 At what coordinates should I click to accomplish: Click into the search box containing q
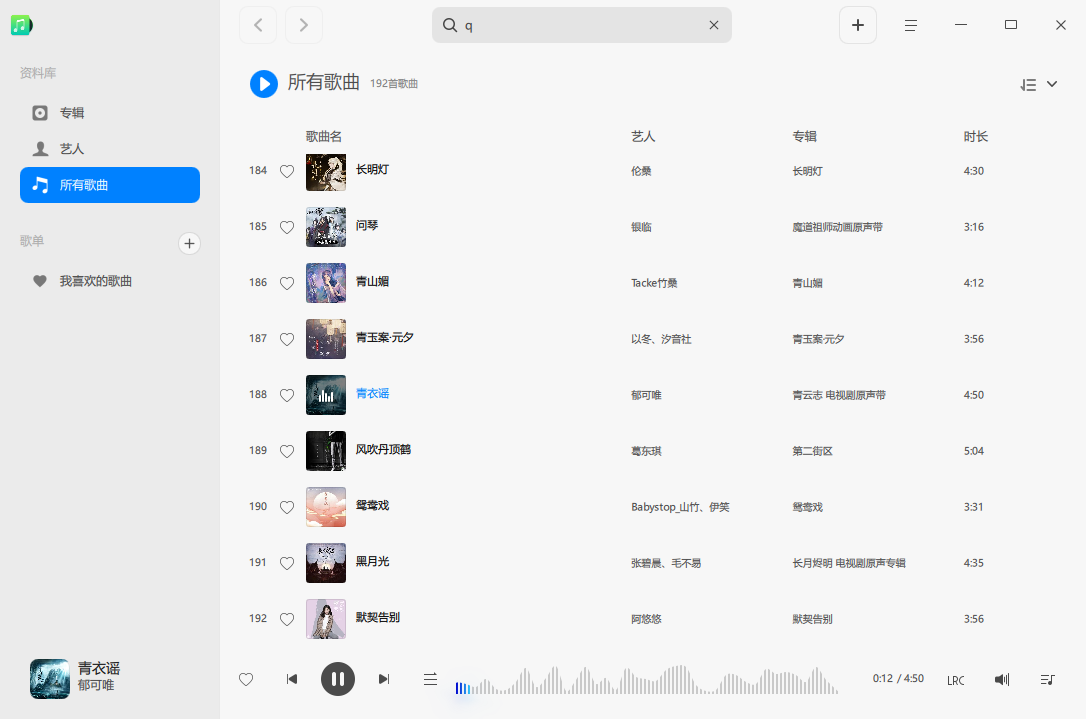point(581,25)
